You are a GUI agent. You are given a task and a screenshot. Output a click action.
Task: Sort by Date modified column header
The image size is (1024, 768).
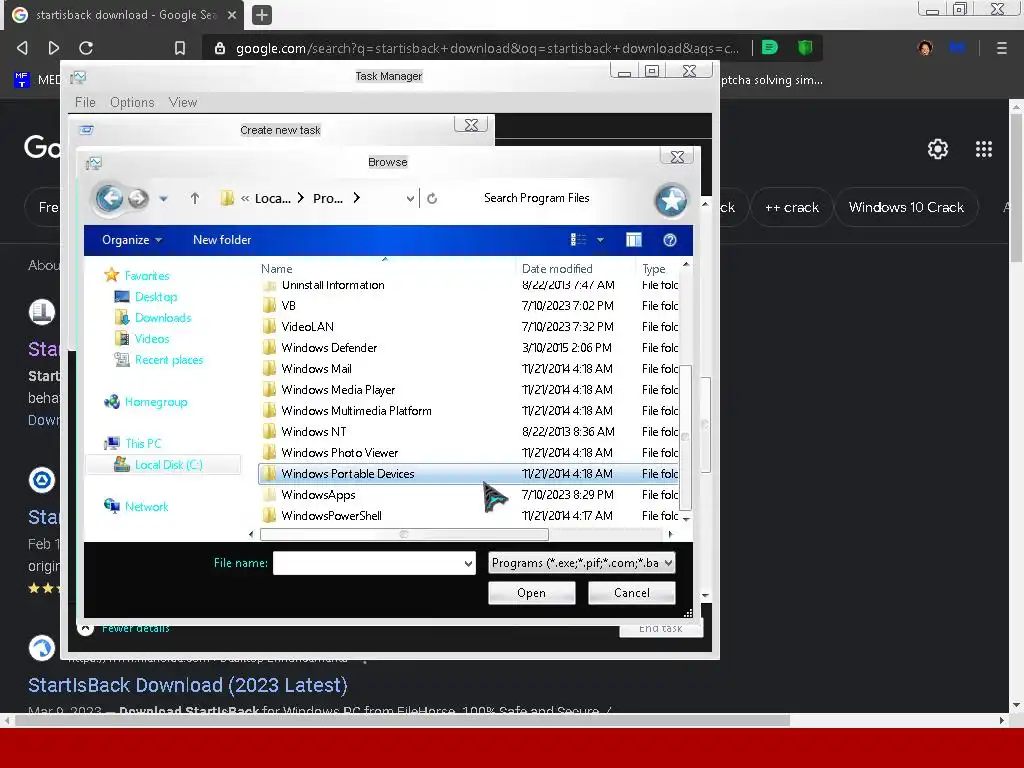click(575, 268)
